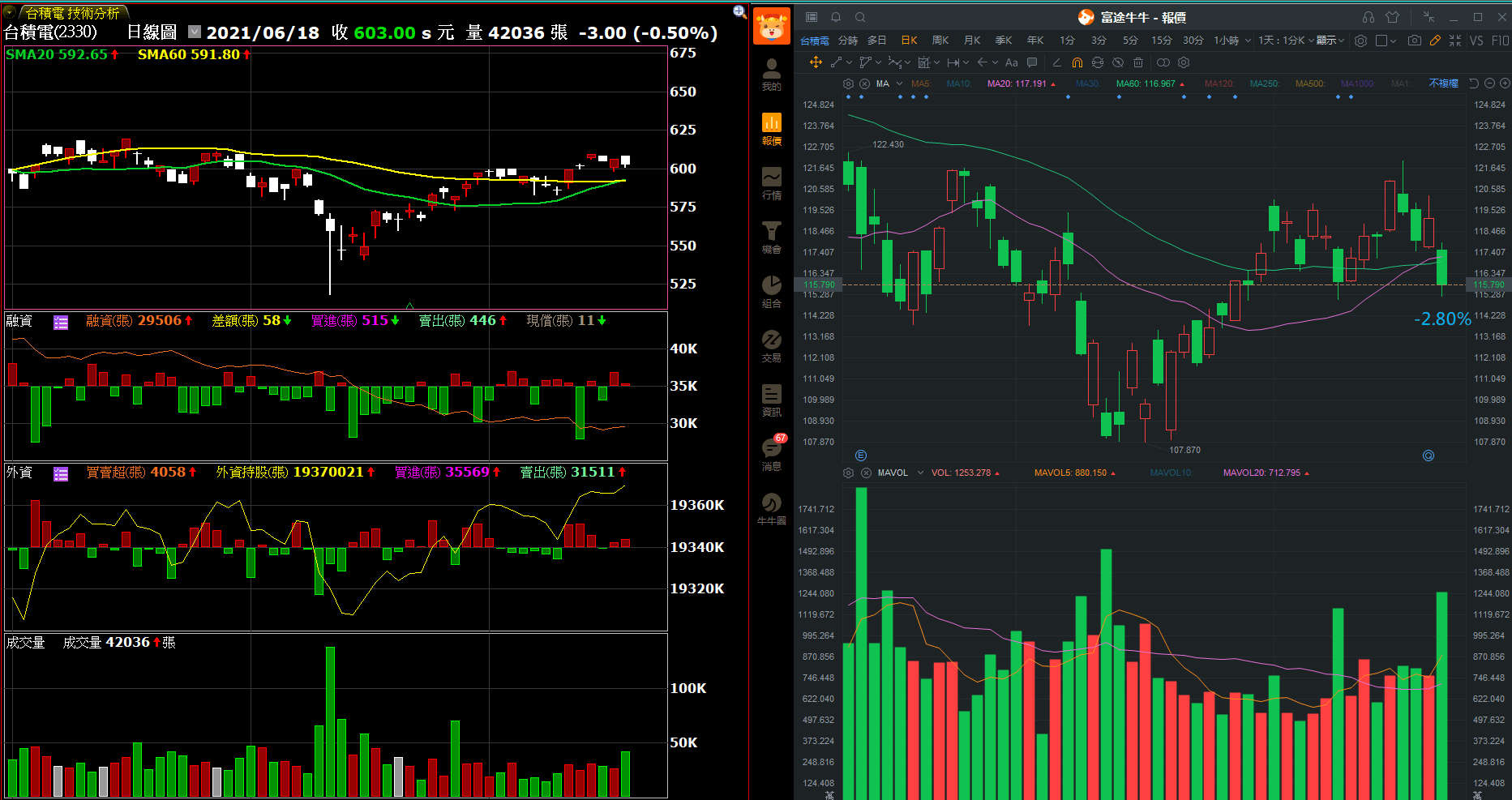Click the orange pencil drawing tools icon
This screenshot has width=1512, height=800.
tap(1435, 40)
